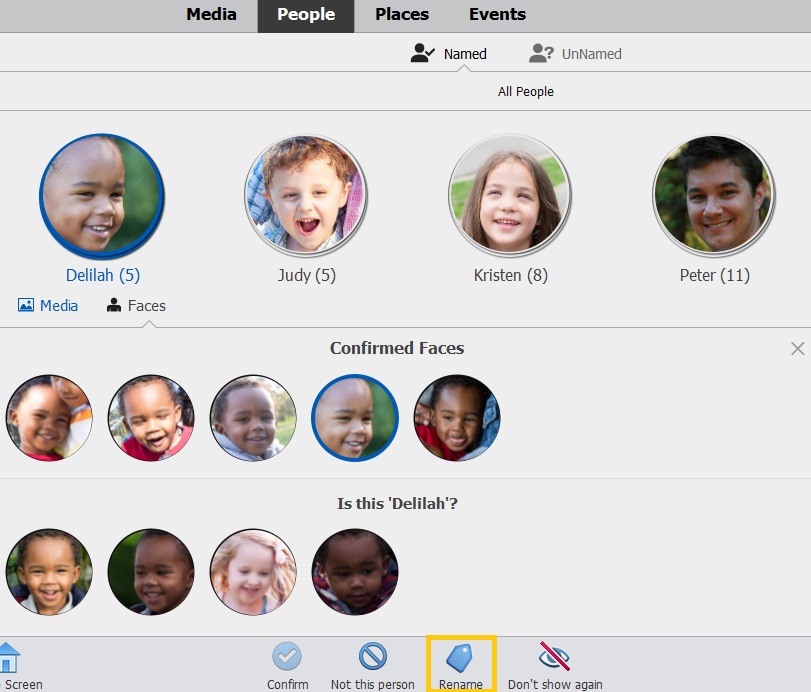Click the Don't show again eye icon
The width and height of the screenshot is (811, 692).
[554, 655]
